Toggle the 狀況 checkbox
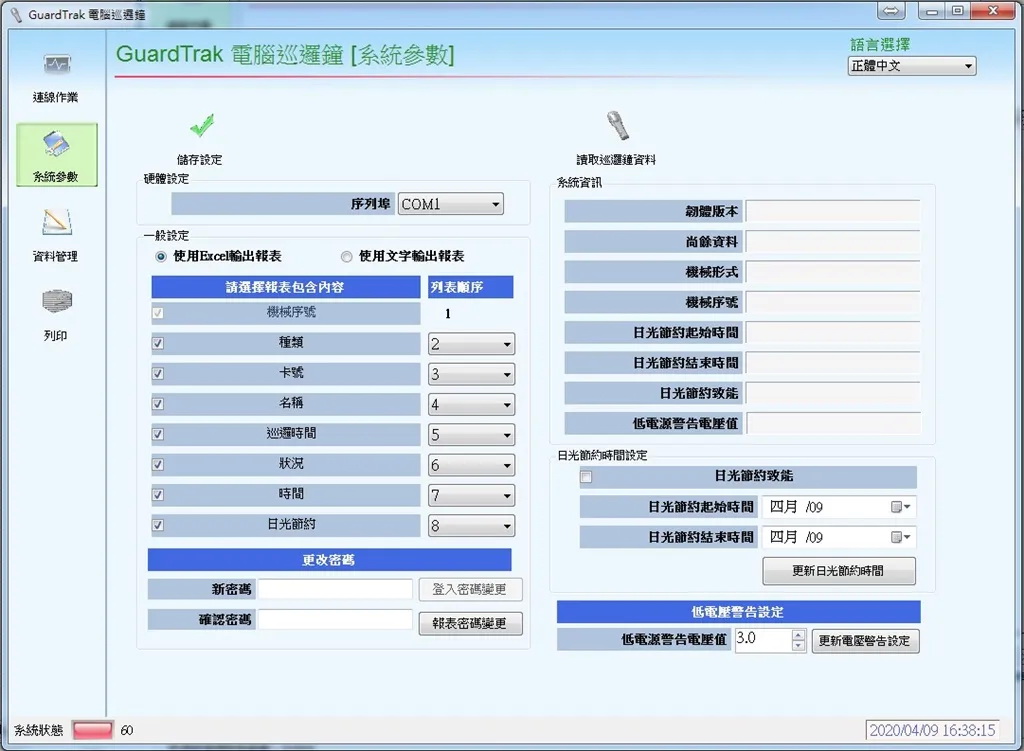The height and width of the screenshot is (751, 1024). [x=158, y=465]
